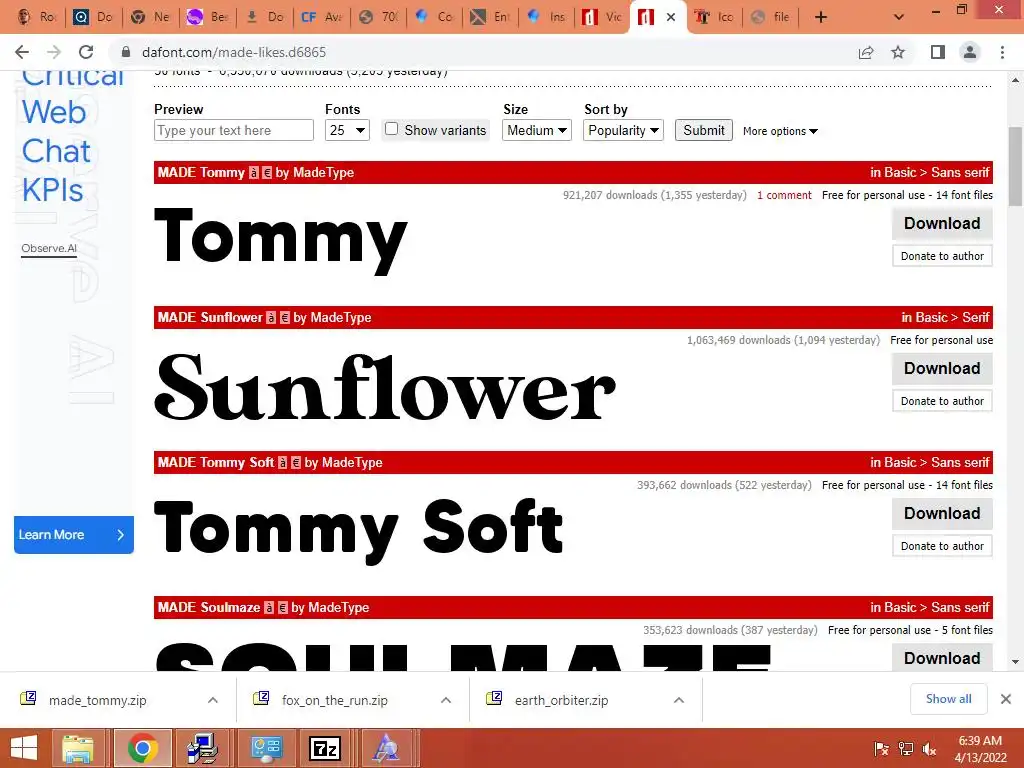1024x768 pixels.
Task: Open MADE Tommy font title link
Action: pyautogui.click(x=201, y=173)
